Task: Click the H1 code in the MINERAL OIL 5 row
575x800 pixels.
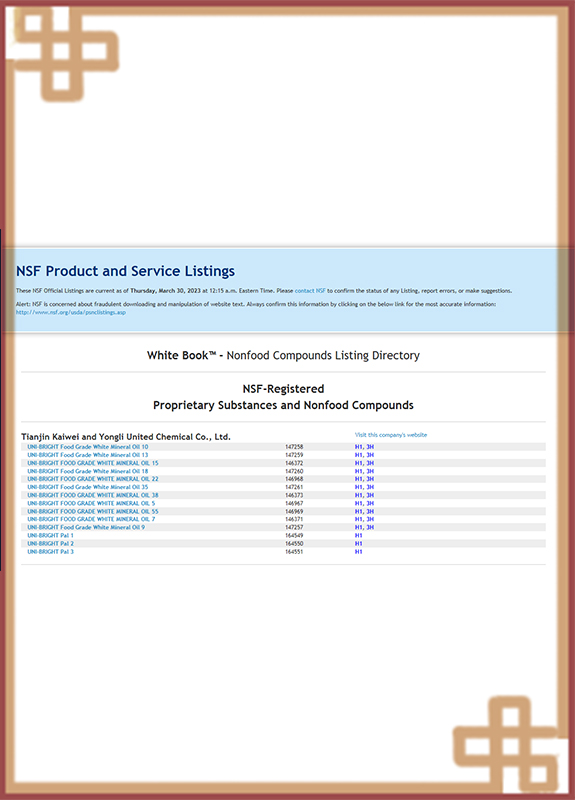Action: (359, 504)
